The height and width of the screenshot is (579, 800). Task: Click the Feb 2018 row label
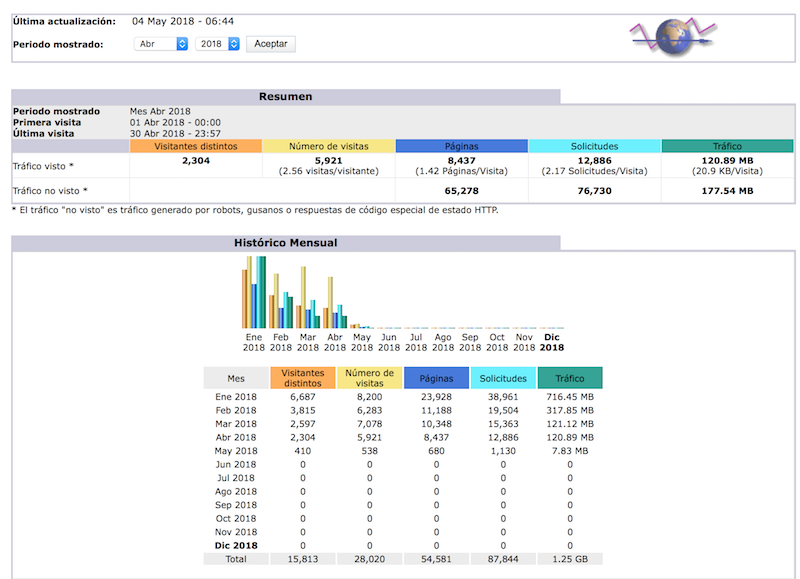point(236,410)
